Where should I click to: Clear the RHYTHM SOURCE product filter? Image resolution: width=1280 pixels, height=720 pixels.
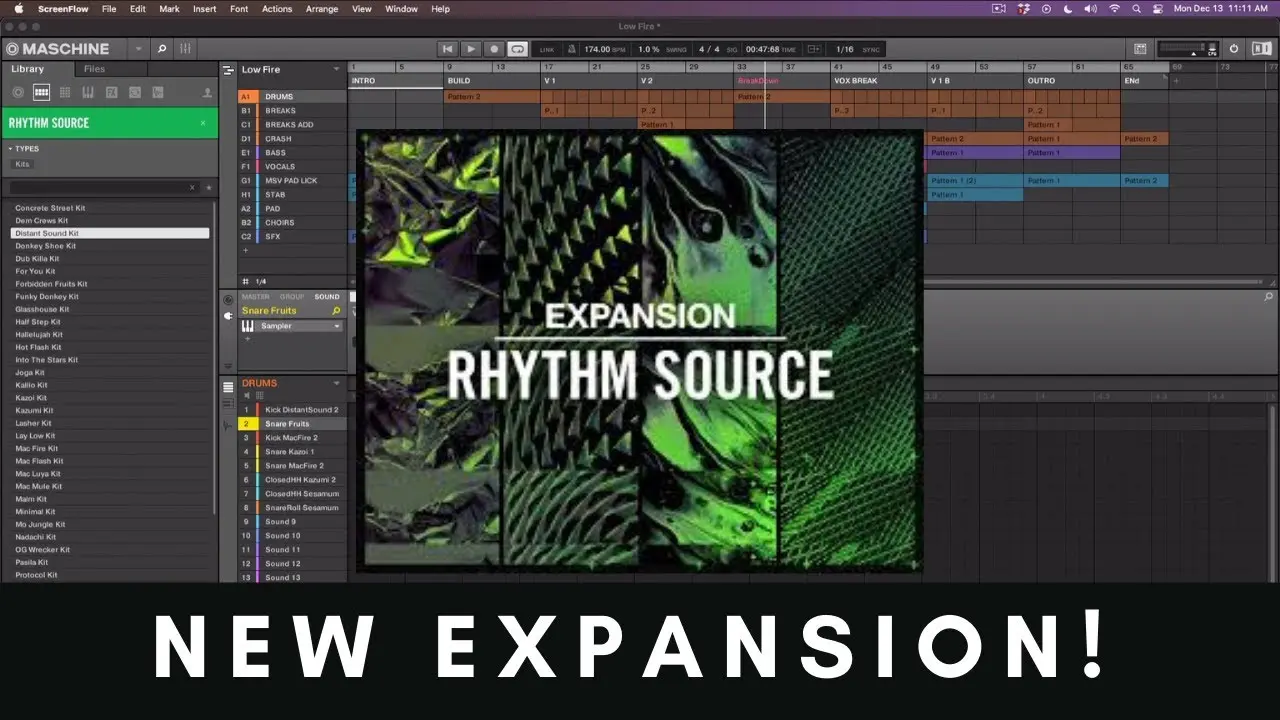pyautogui.click(x=203, y=123)
